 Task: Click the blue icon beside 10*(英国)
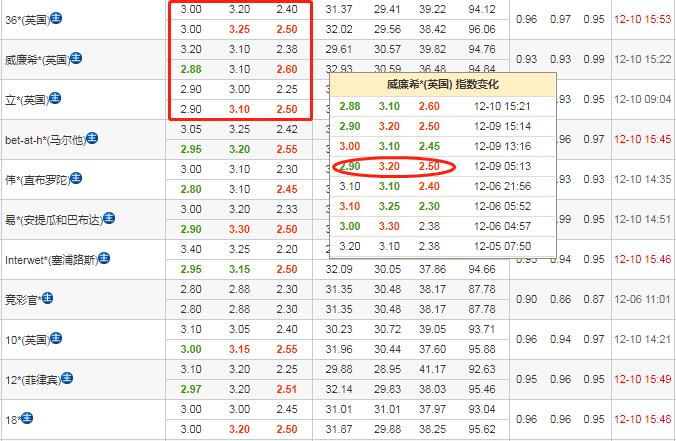tap(56, 338)
